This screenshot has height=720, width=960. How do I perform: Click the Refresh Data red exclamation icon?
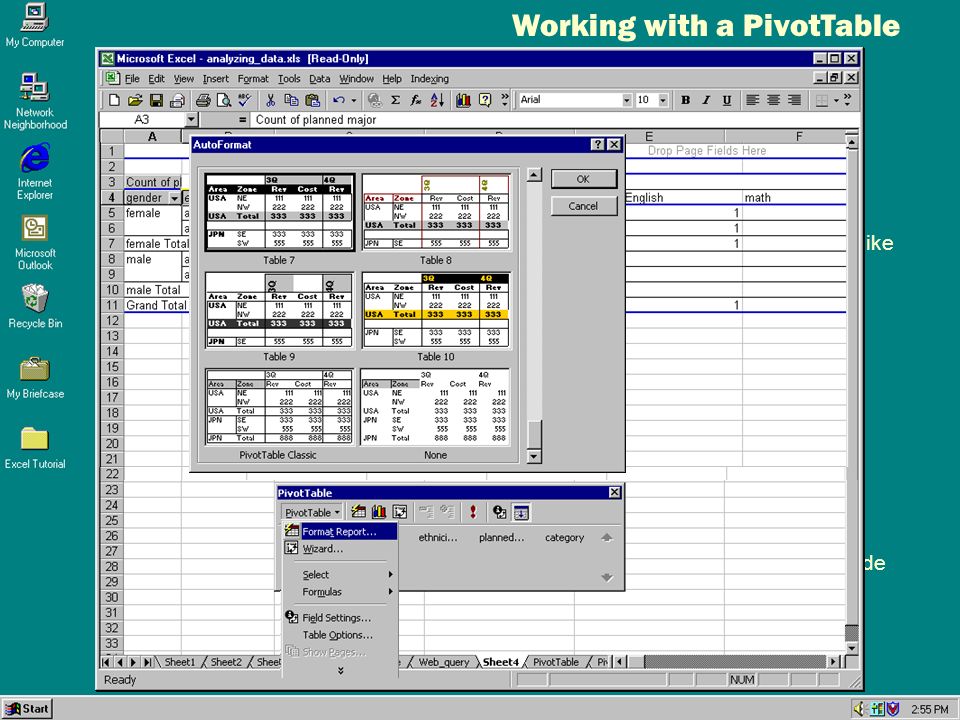coord(473,512)
